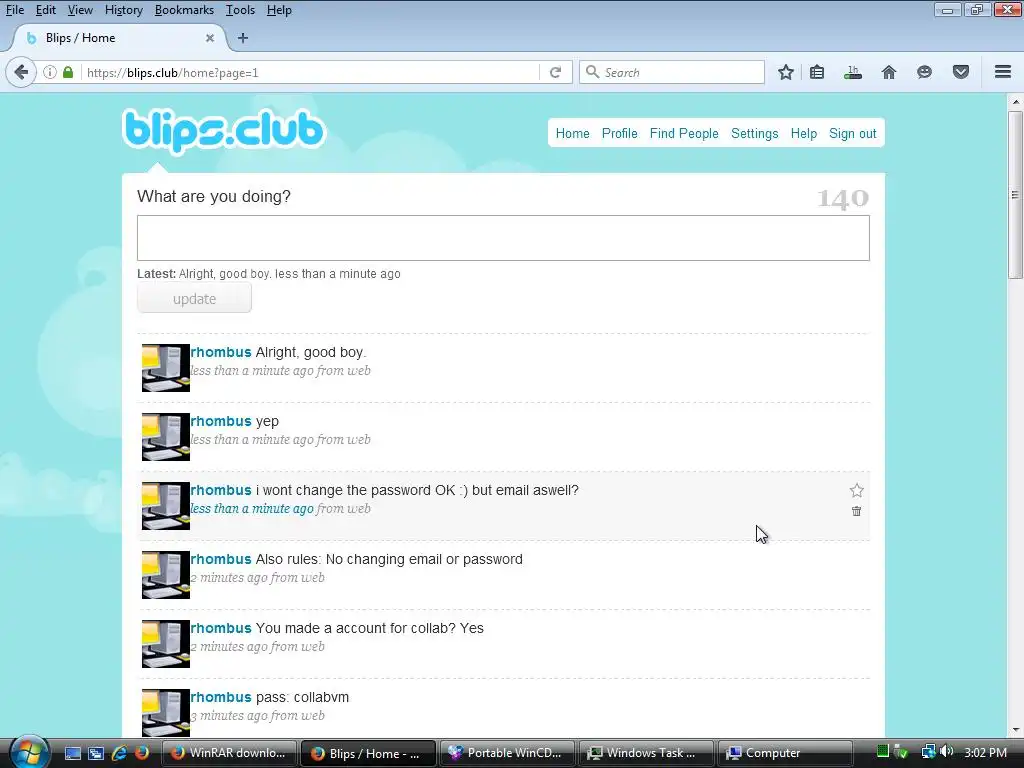The height and width of the screenshot is (768, 1024).
Task: Open rhombus profile from 'yep' post
Action: pos(221,421)
